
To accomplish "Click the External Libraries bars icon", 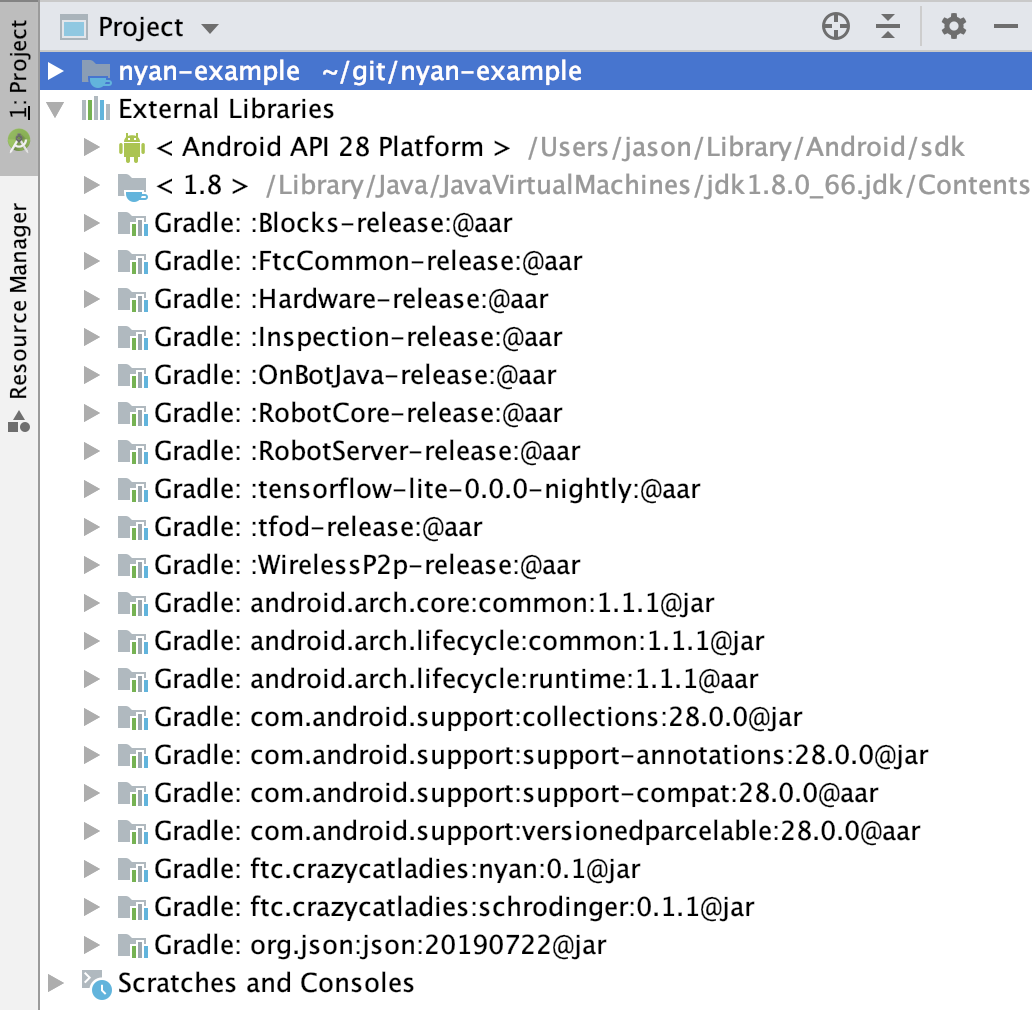I will [95, 109].
